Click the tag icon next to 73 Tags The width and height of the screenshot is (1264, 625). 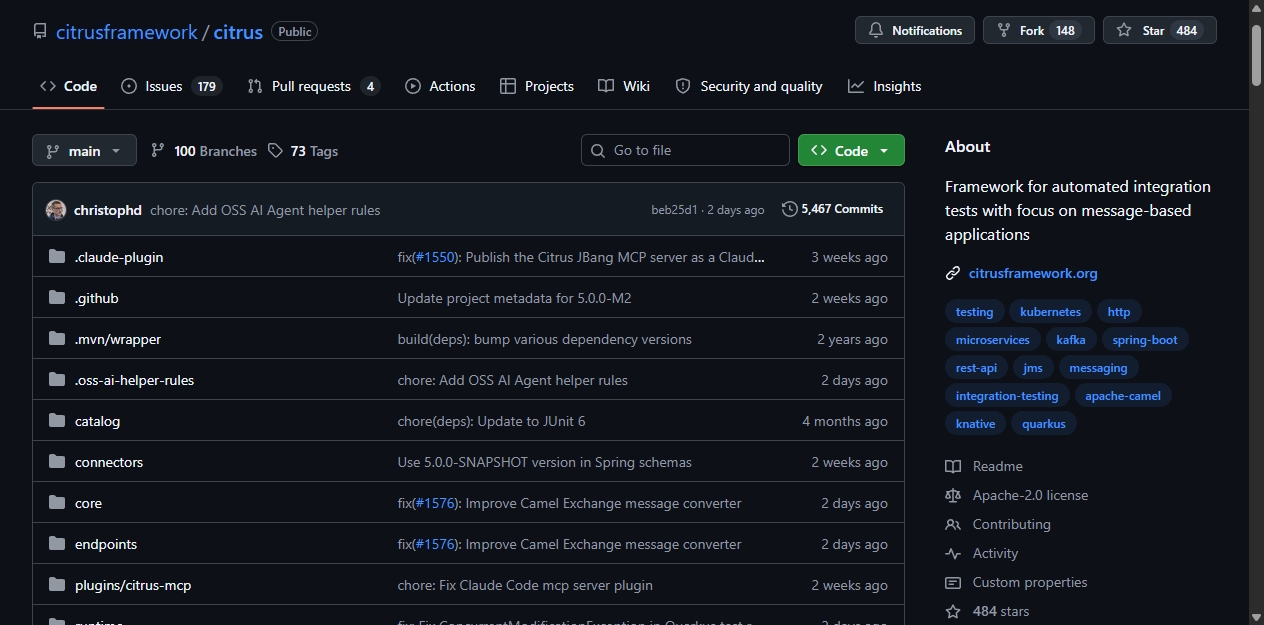276,151
